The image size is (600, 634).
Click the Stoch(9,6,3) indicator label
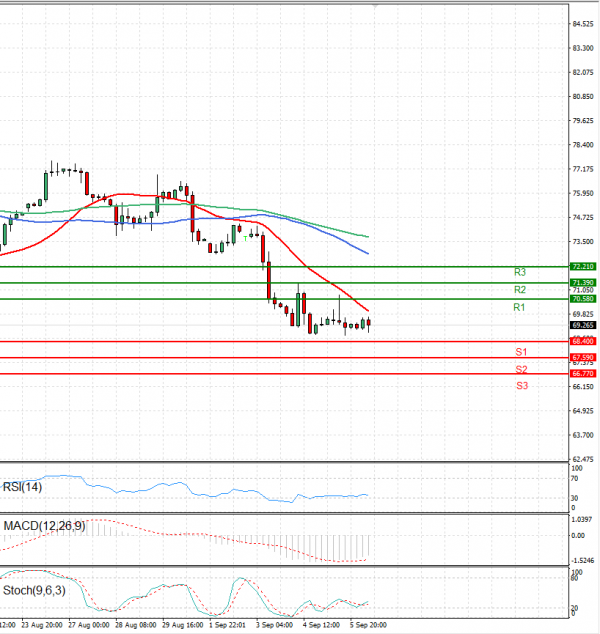pyautogui.click(x=35, y=589)
